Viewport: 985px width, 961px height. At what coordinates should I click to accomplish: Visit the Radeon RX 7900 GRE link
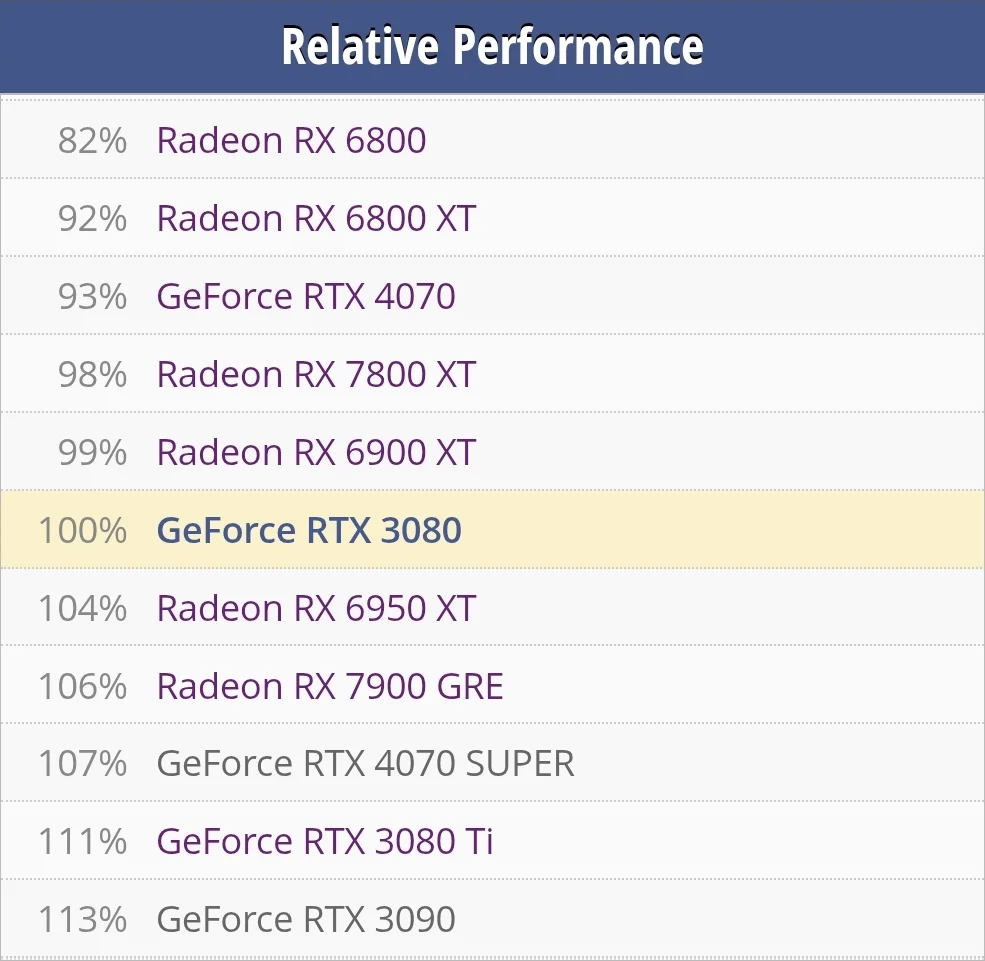pyautogui.click(x=330, y=687)
